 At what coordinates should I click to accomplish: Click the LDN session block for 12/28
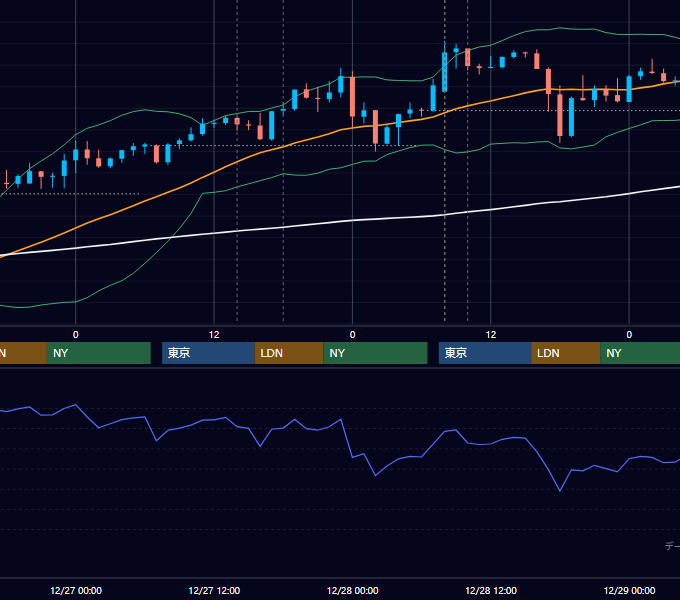566,353
